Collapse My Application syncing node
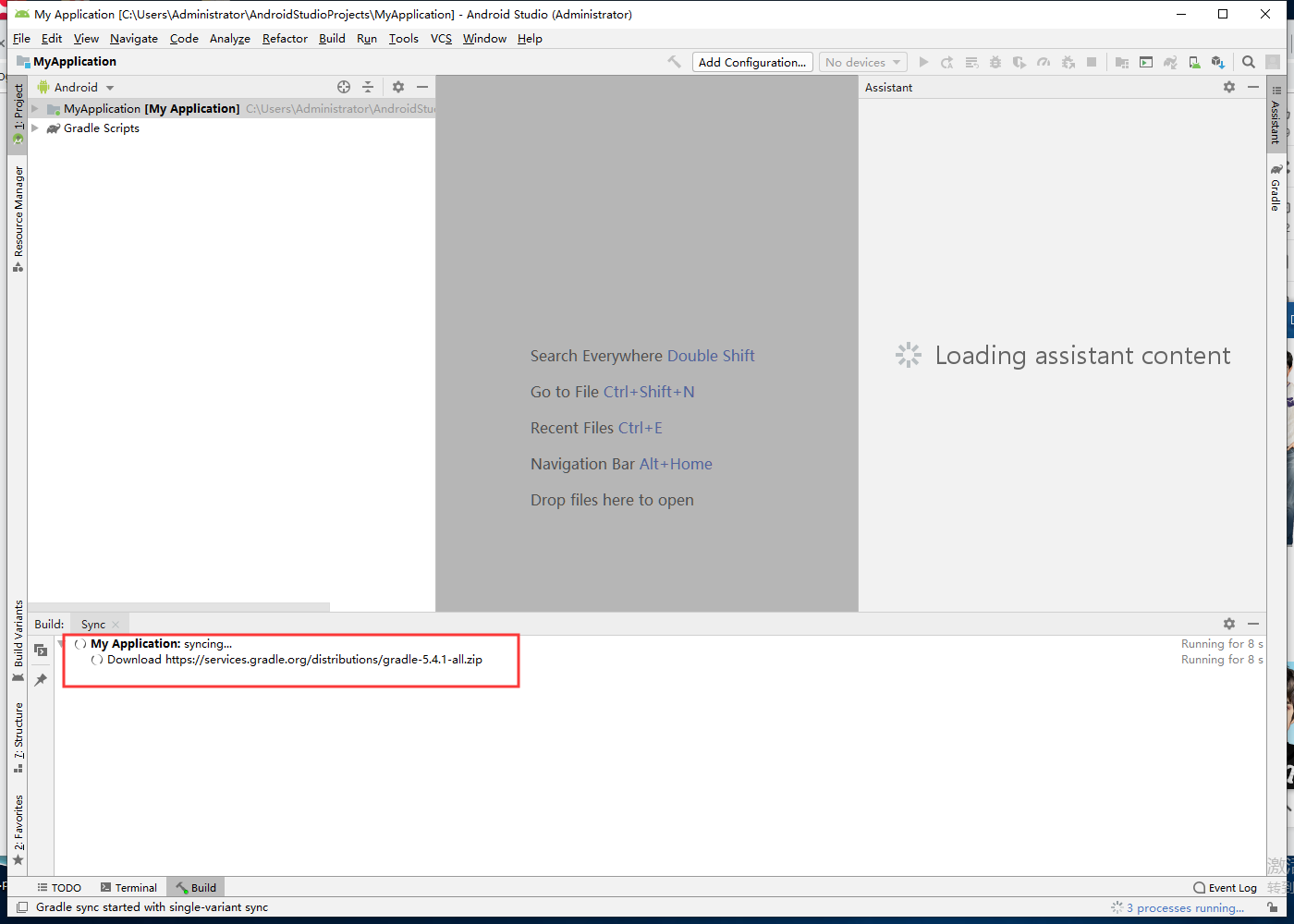The height and width of the screenshot is (924, 1294). point(62,644)
